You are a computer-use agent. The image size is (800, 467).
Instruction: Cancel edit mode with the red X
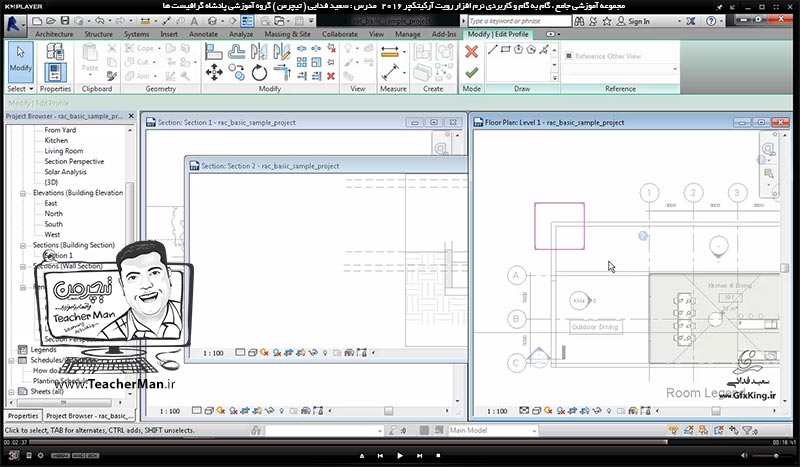[x=471, y=52]
